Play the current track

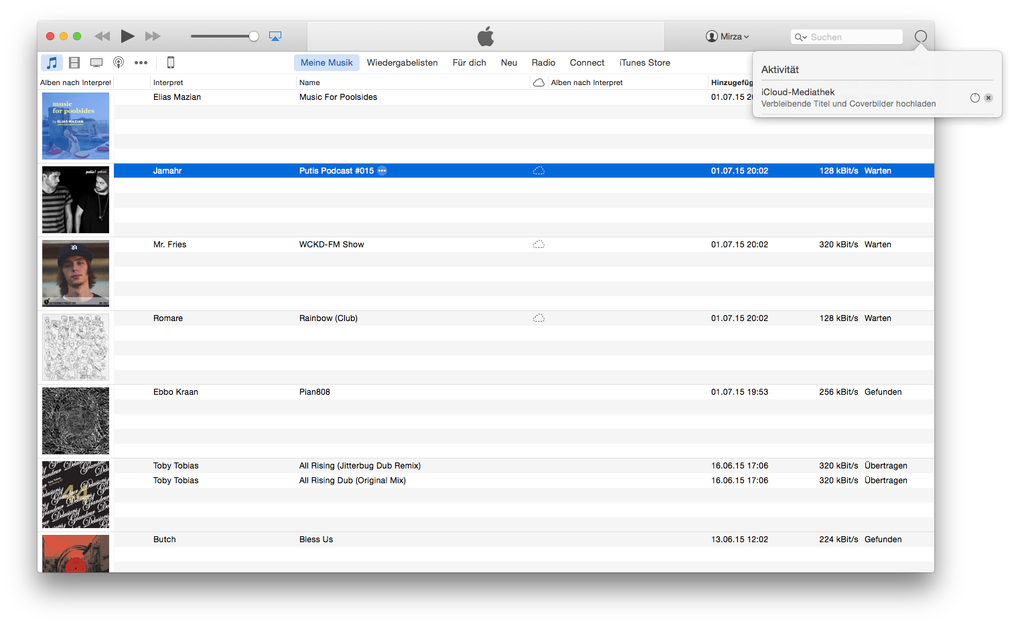tap(127, 36)
